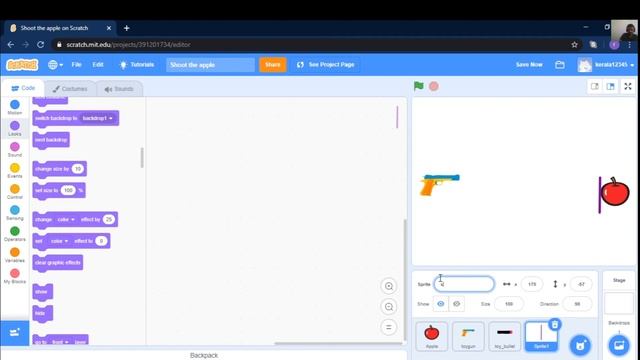Open Tutorials from the menu bar
The height and width of the screenshot is (360, 640).
pos(137,64)
